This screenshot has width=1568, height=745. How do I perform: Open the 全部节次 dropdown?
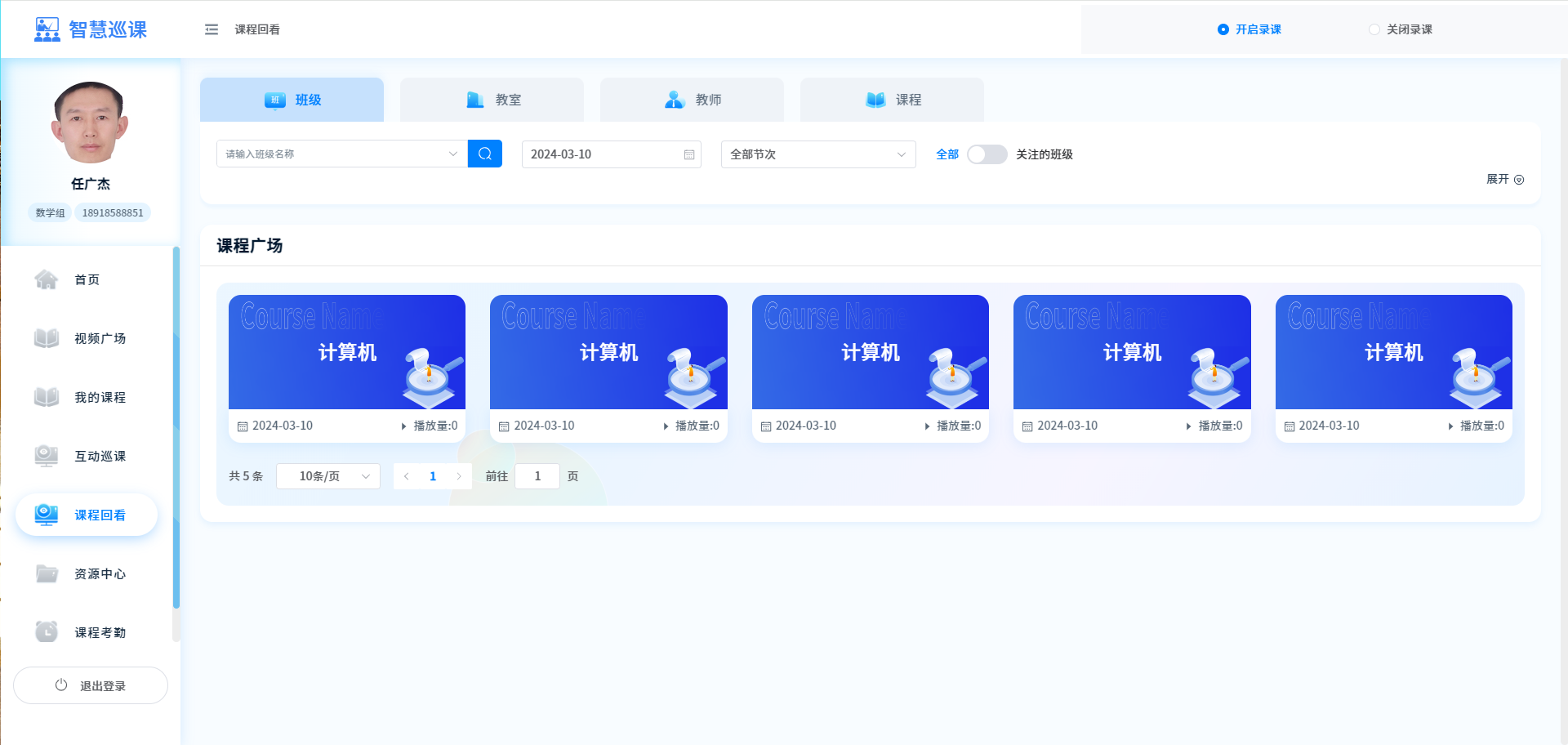(817, 154)
